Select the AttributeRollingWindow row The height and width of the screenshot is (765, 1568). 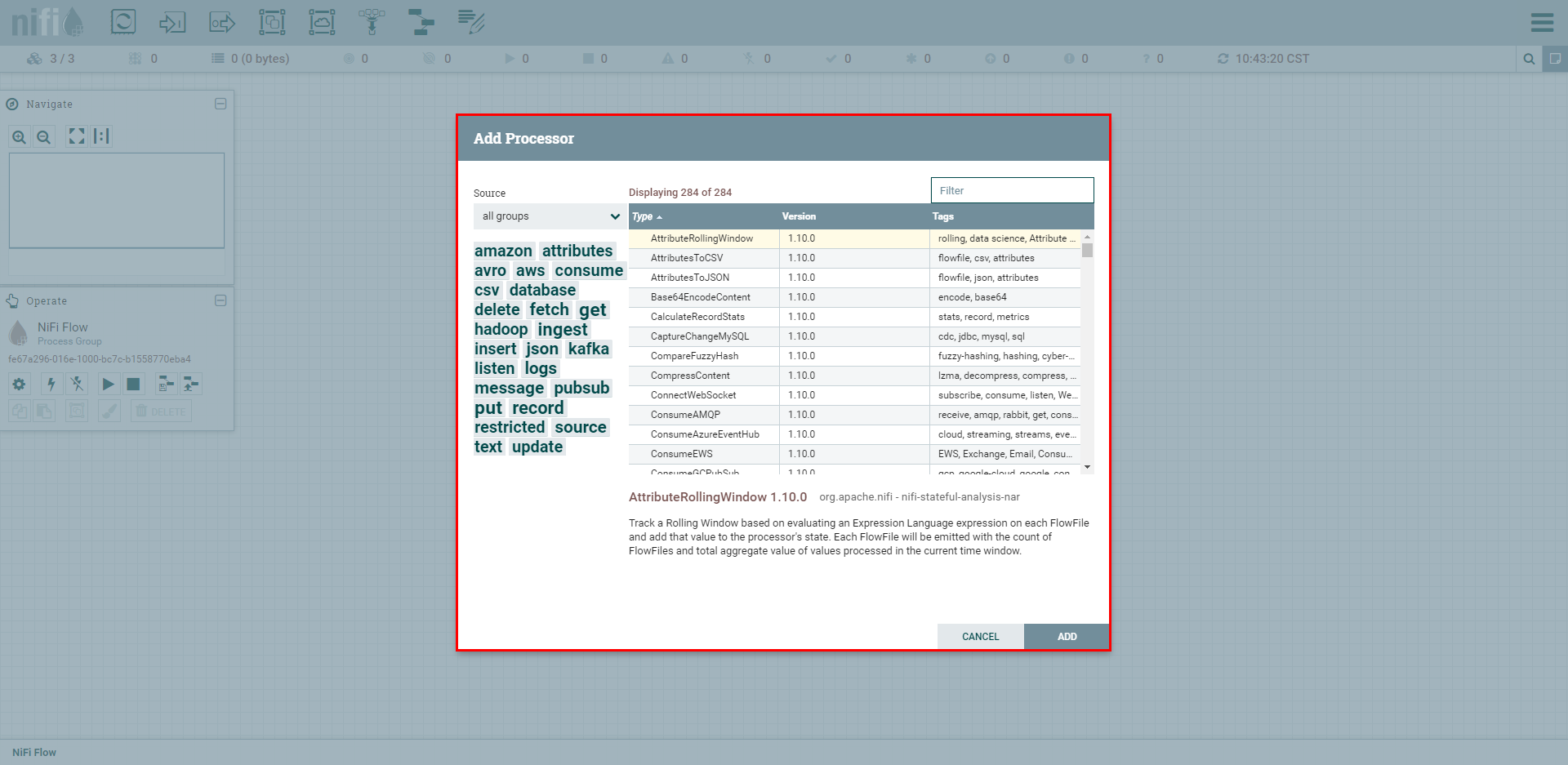click(854, 238)
